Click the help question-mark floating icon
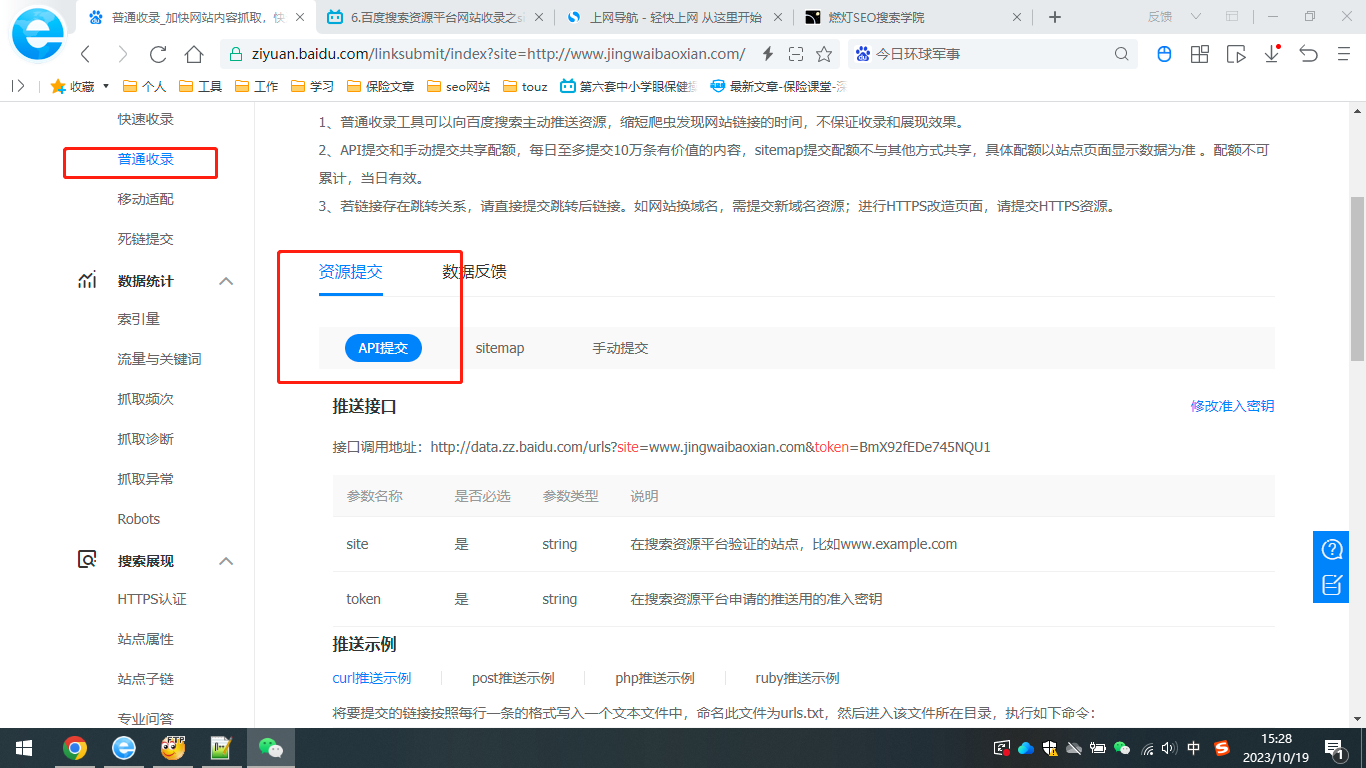This screenshot has height=768, width=1366. (1332, 549)
